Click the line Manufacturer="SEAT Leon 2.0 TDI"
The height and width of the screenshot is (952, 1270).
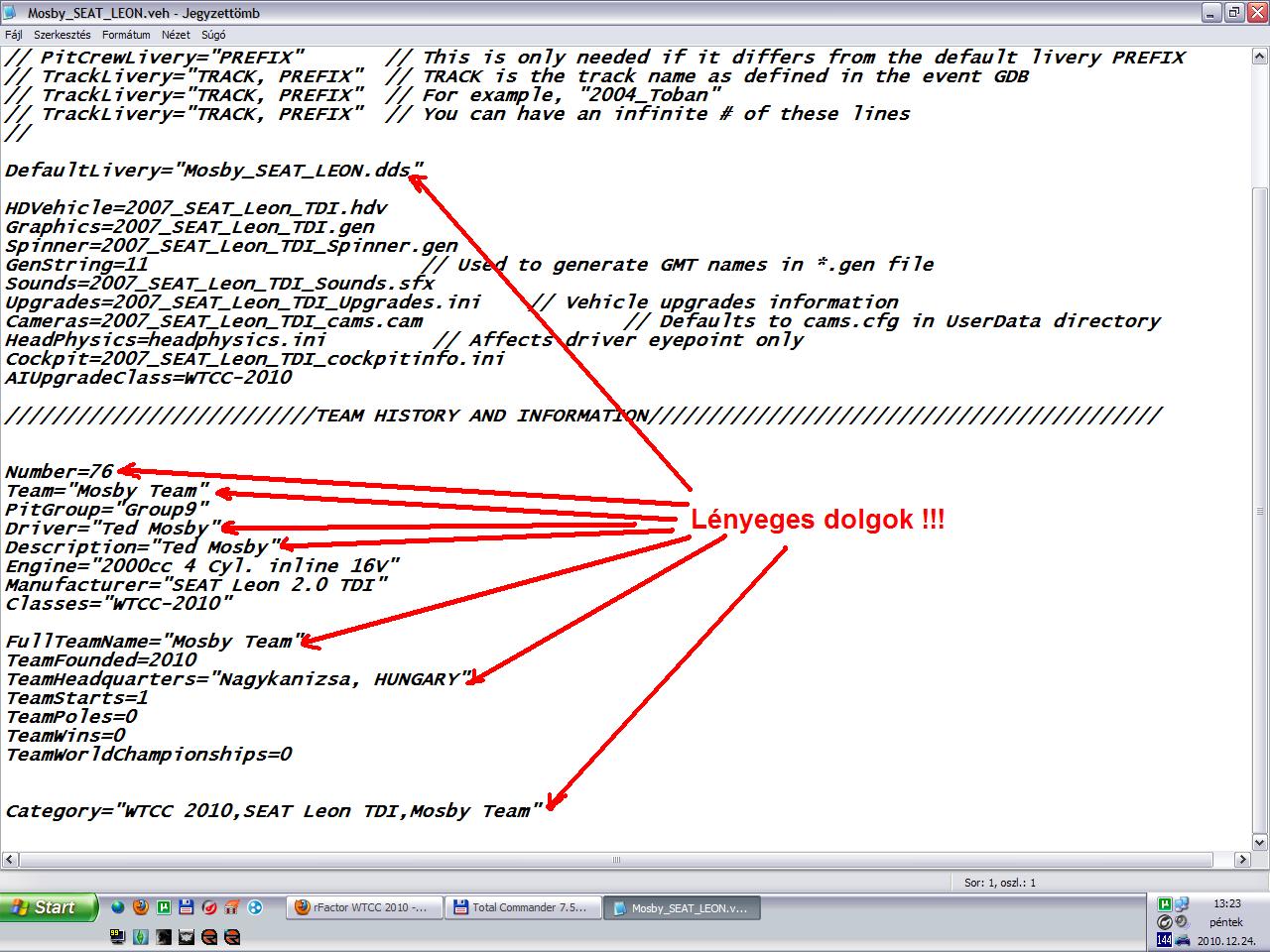pos(196,585)
